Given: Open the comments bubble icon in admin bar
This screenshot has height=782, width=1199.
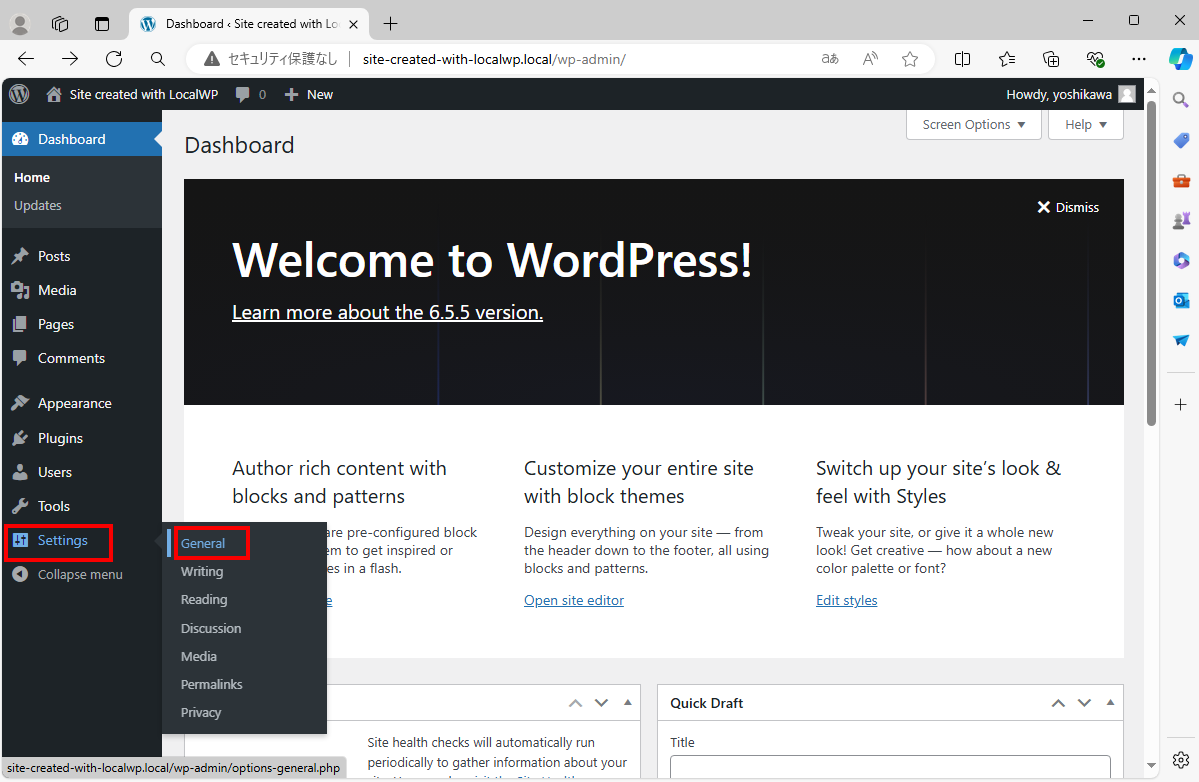Looking at the screenshot, I should coord(243,94).
